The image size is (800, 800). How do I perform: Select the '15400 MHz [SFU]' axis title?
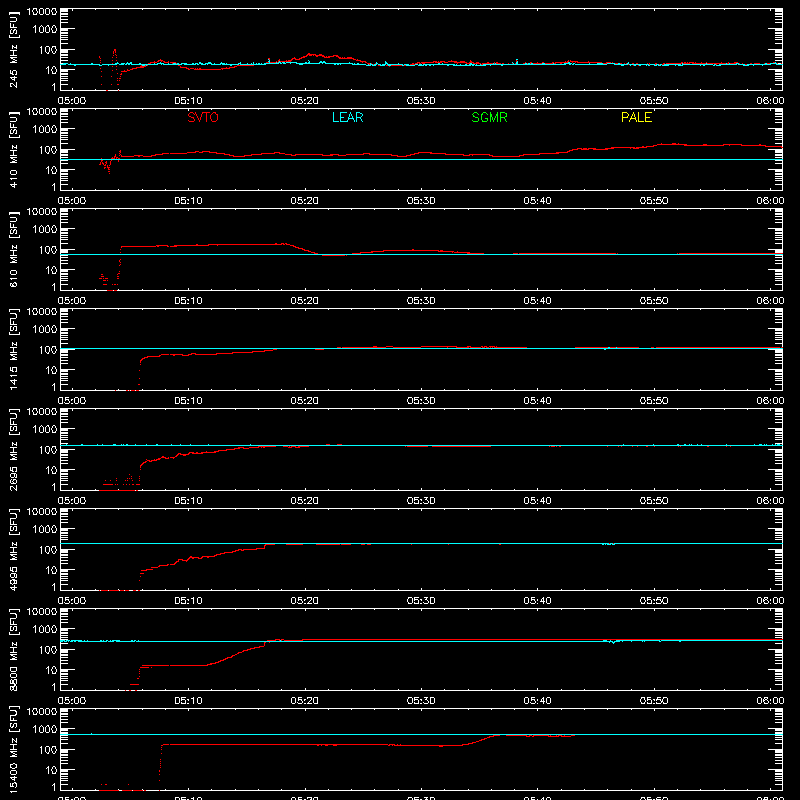13,749
